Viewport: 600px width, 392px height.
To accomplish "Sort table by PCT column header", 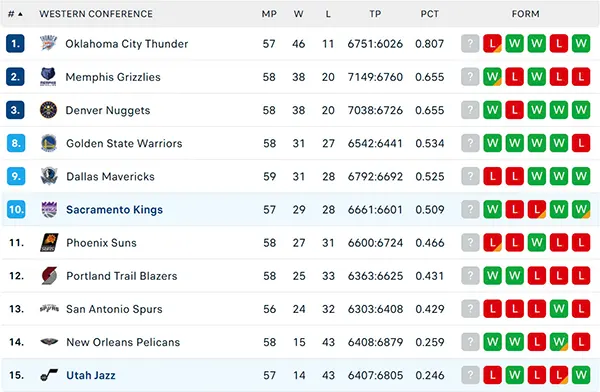I will (429, 14).
